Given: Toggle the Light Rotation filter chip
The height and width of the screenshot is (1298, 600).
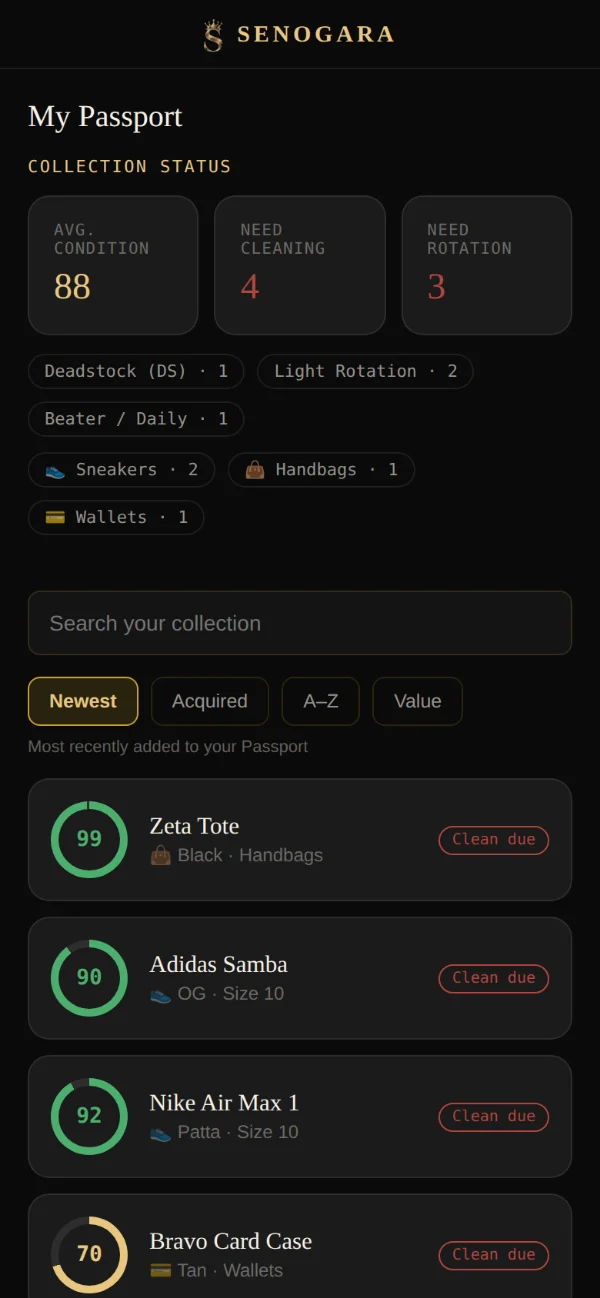Looking at the screenshot, I should point(365,371).
